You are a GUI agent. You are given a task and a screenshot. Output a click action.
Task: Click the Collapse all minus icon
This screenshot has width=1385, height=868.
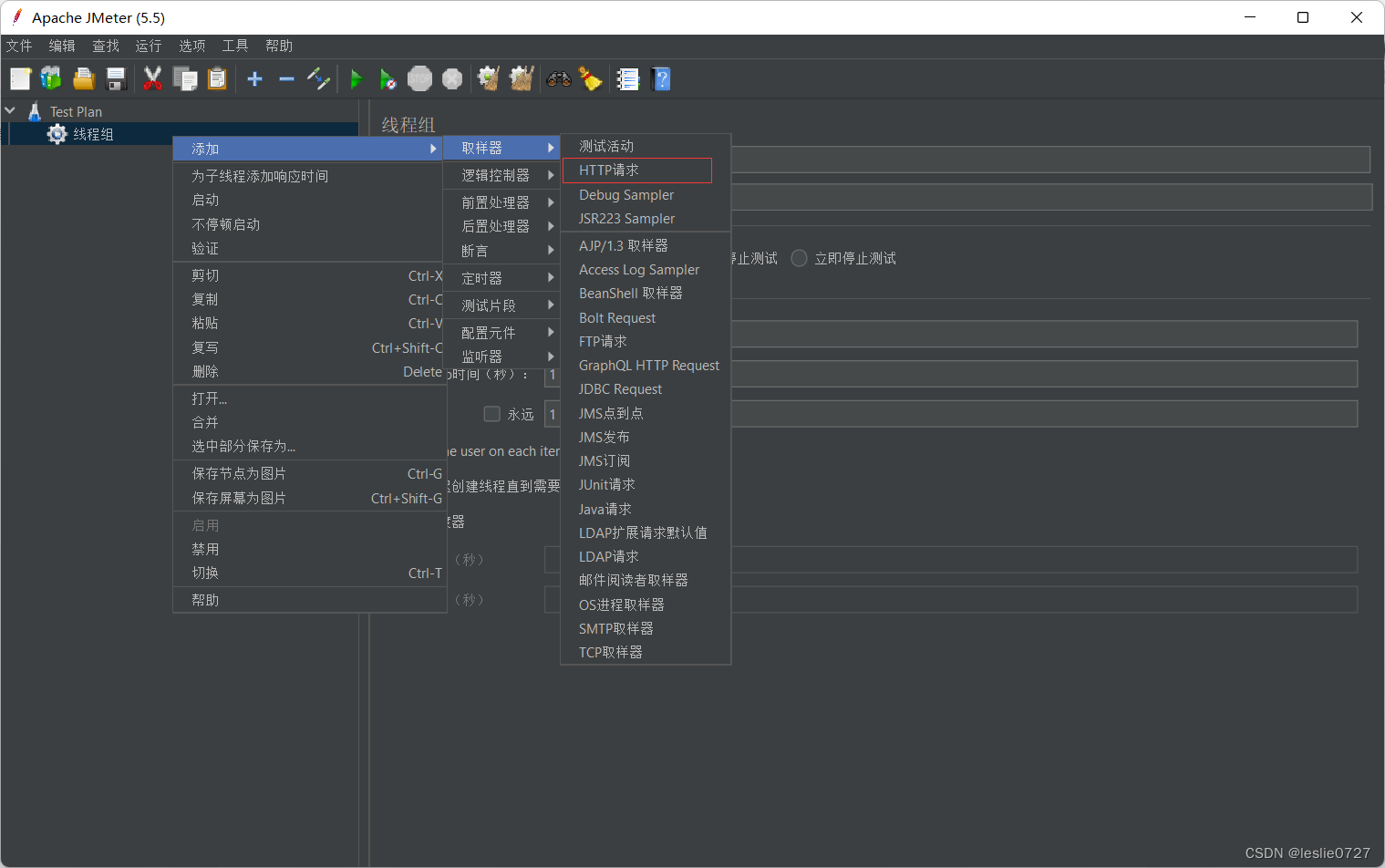coord(286,79)
